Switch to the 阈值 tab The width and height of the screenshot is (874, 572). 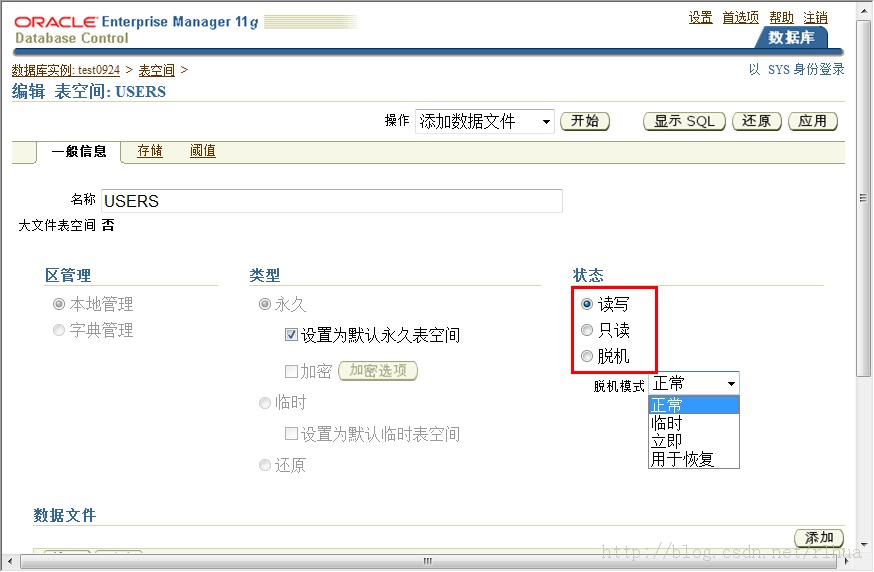(202, 151)
